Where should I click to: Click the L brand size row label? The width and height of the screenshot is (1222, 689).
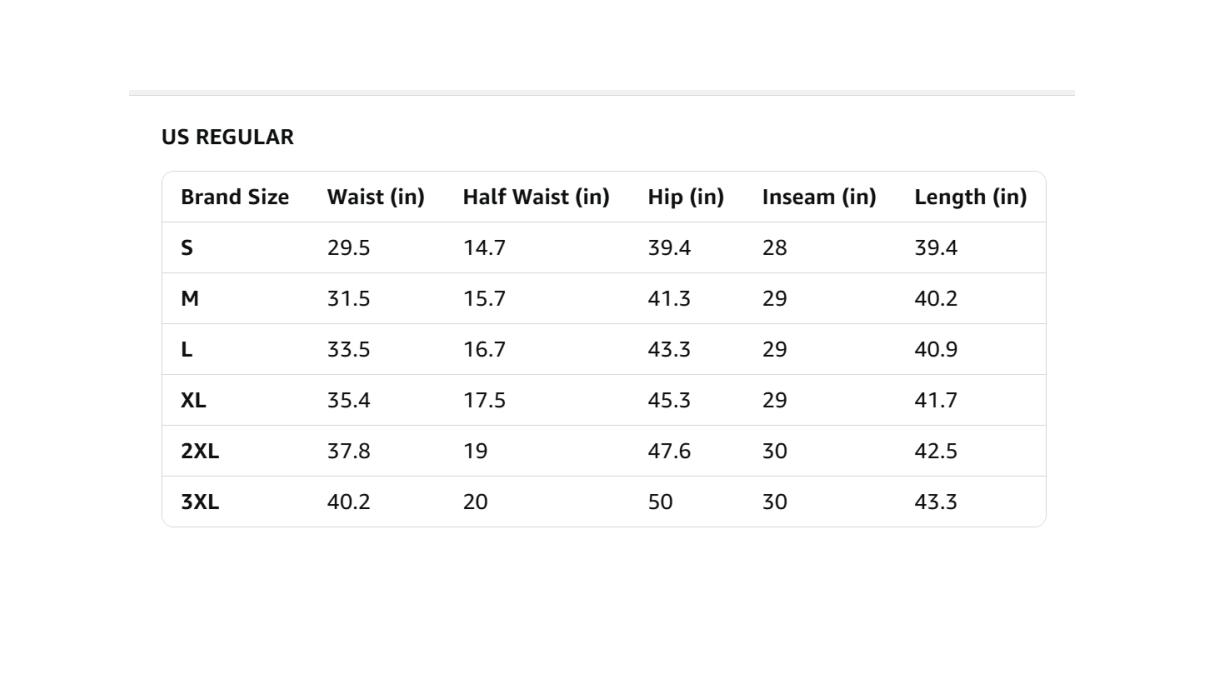(186, 350)
